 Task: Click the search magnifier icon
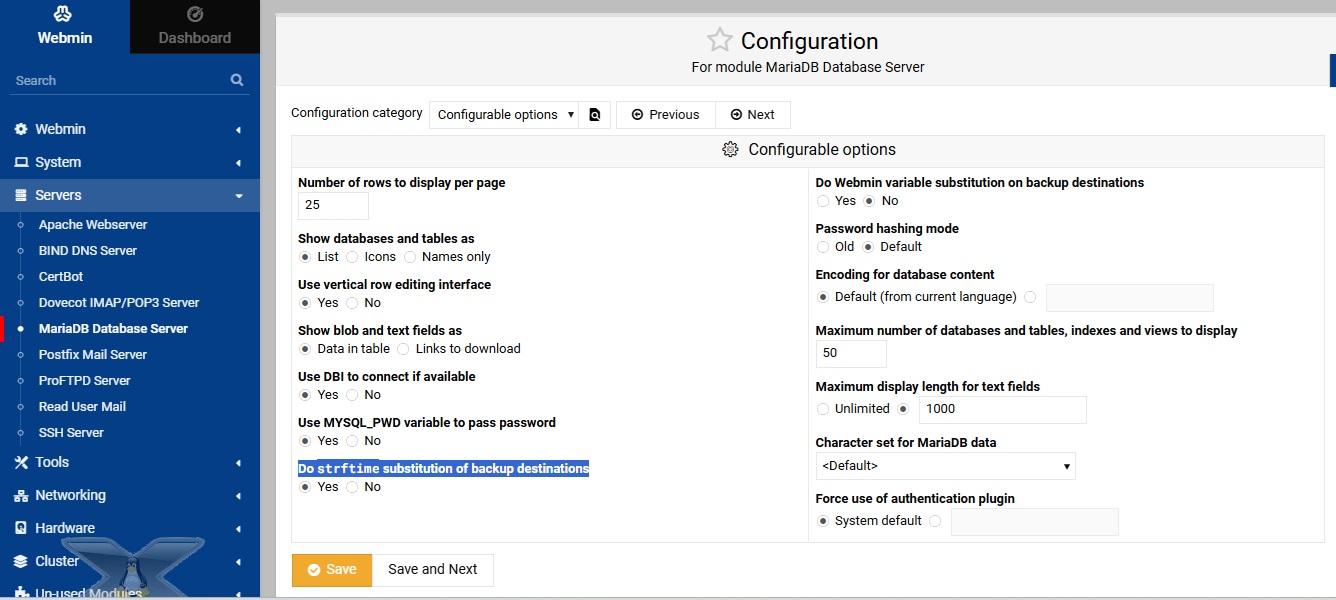tap(237, 80)
